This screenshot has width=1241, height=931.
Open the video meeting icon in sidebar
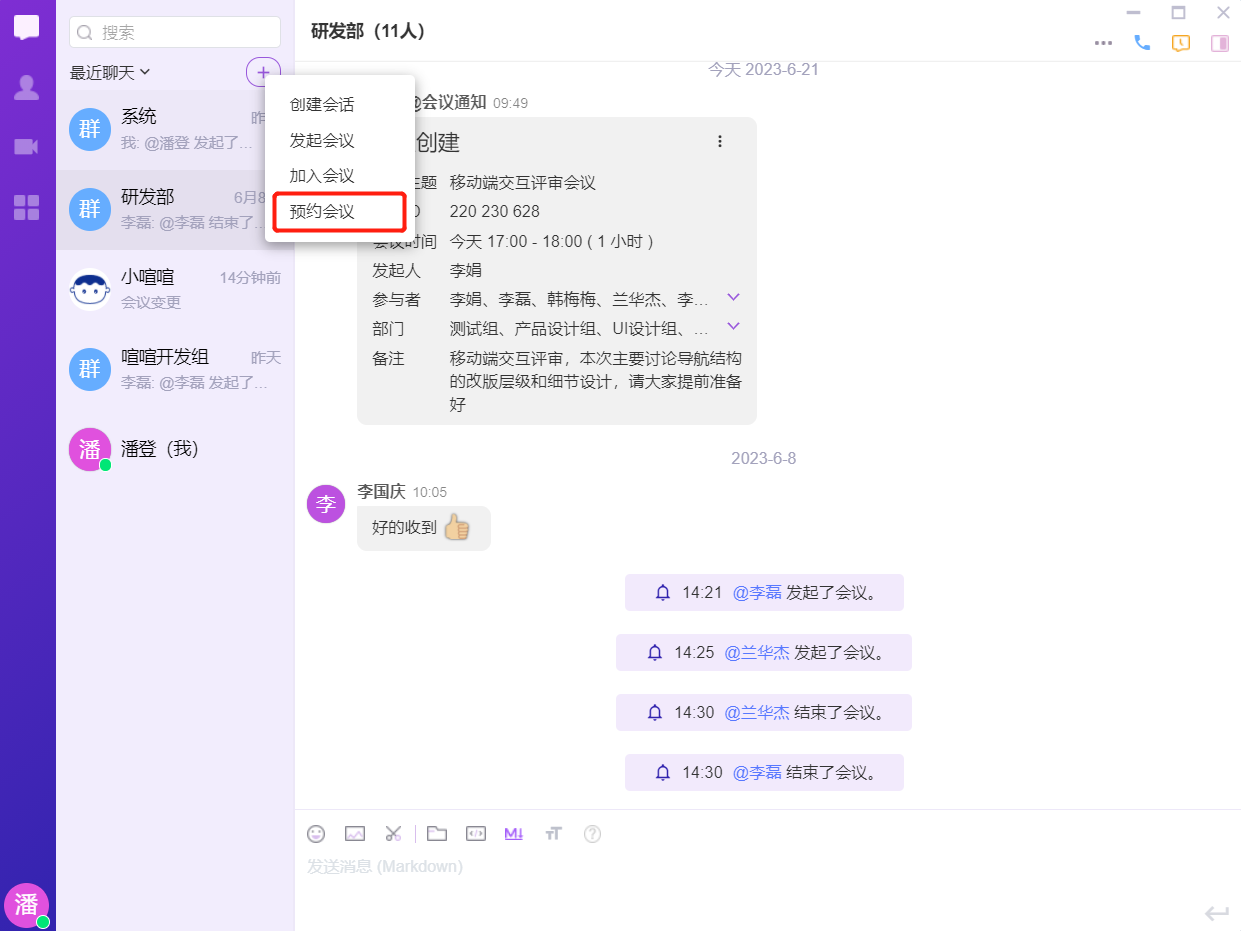27,147
